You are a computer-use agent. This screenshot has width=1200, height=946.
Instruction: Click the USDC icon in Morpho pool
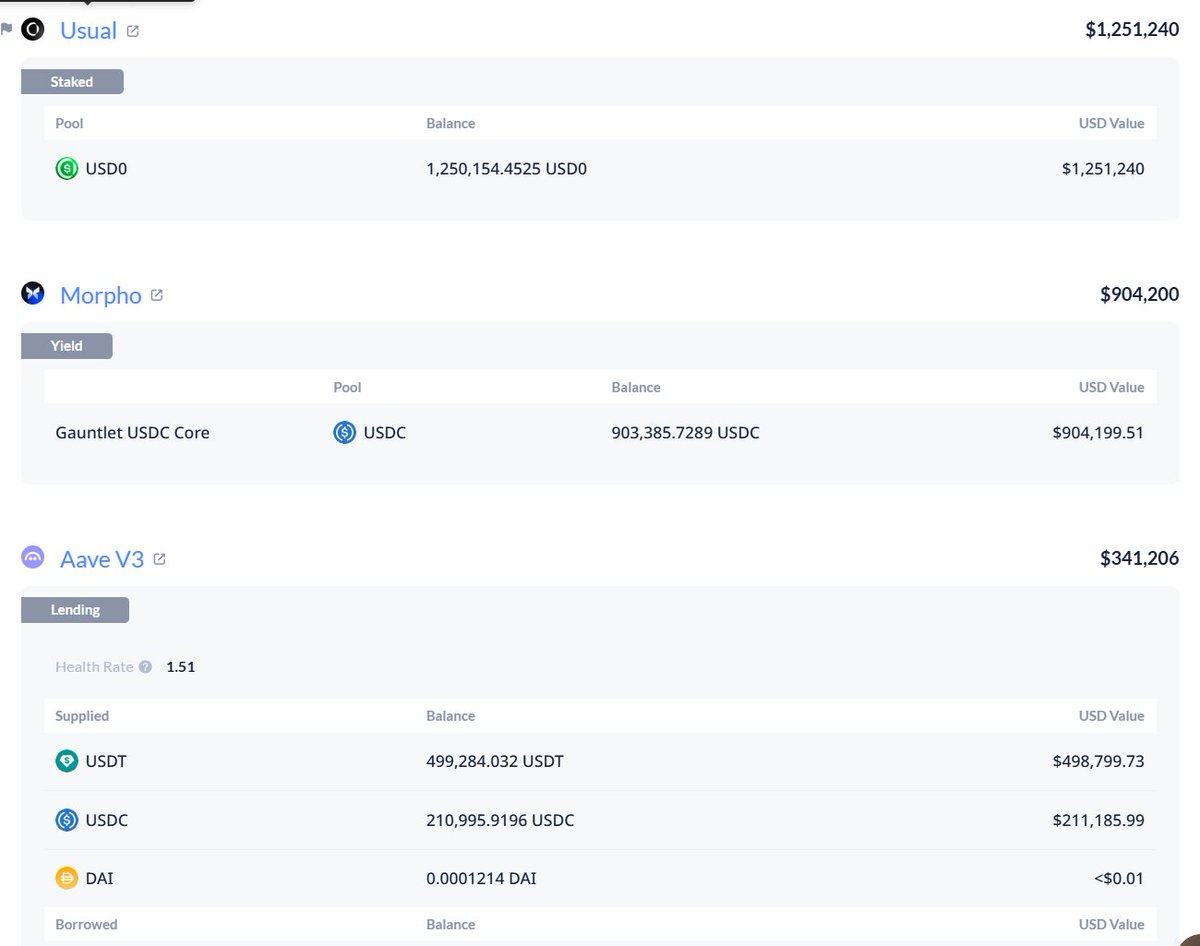(x=345, y=433)
